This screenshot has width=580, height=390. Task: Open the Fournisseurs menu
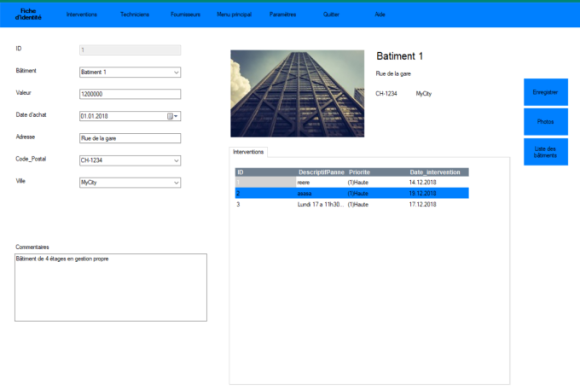[185, 14]
